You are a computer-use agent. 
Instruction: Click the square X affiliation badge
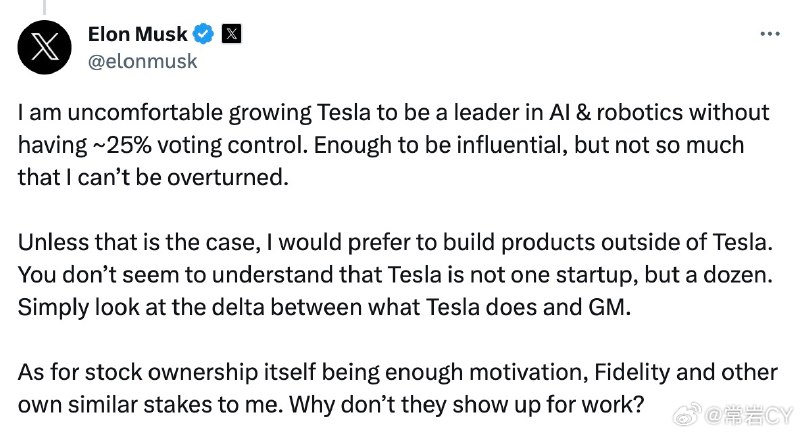(x=231, y=34)
